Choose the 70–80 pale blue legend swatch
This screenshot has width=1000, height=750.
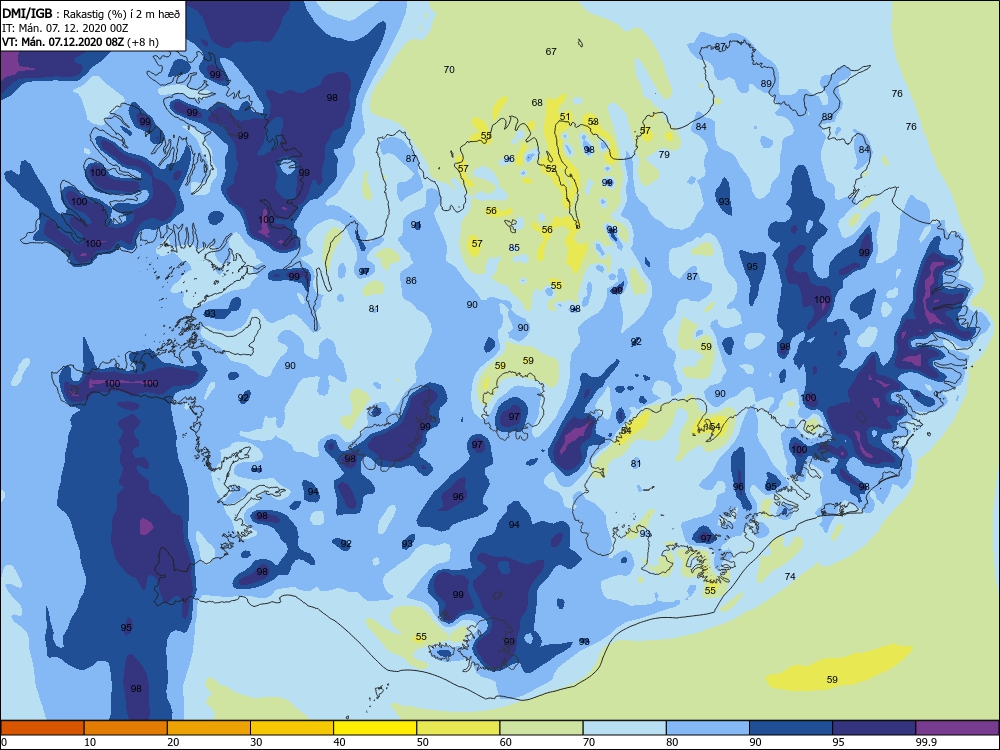pos(624,728)
